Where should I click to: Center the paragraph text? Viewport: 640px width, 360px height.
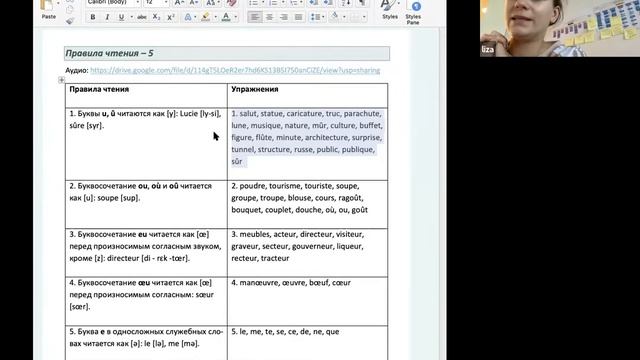pyautogui.click(x=269, y=17)
